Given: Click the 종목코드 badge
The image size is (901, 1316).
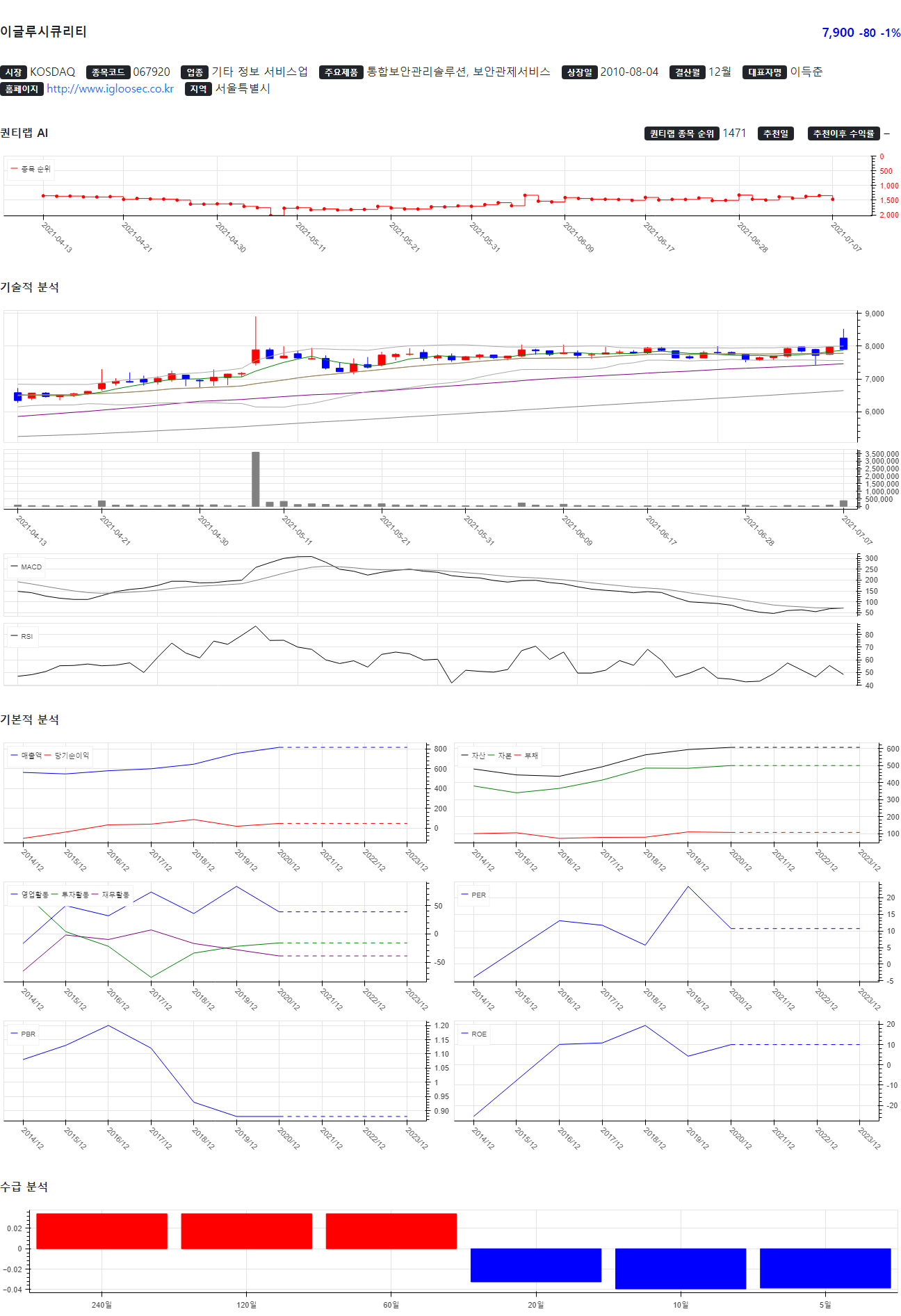Looking at the screenshot, I should 108,72.
